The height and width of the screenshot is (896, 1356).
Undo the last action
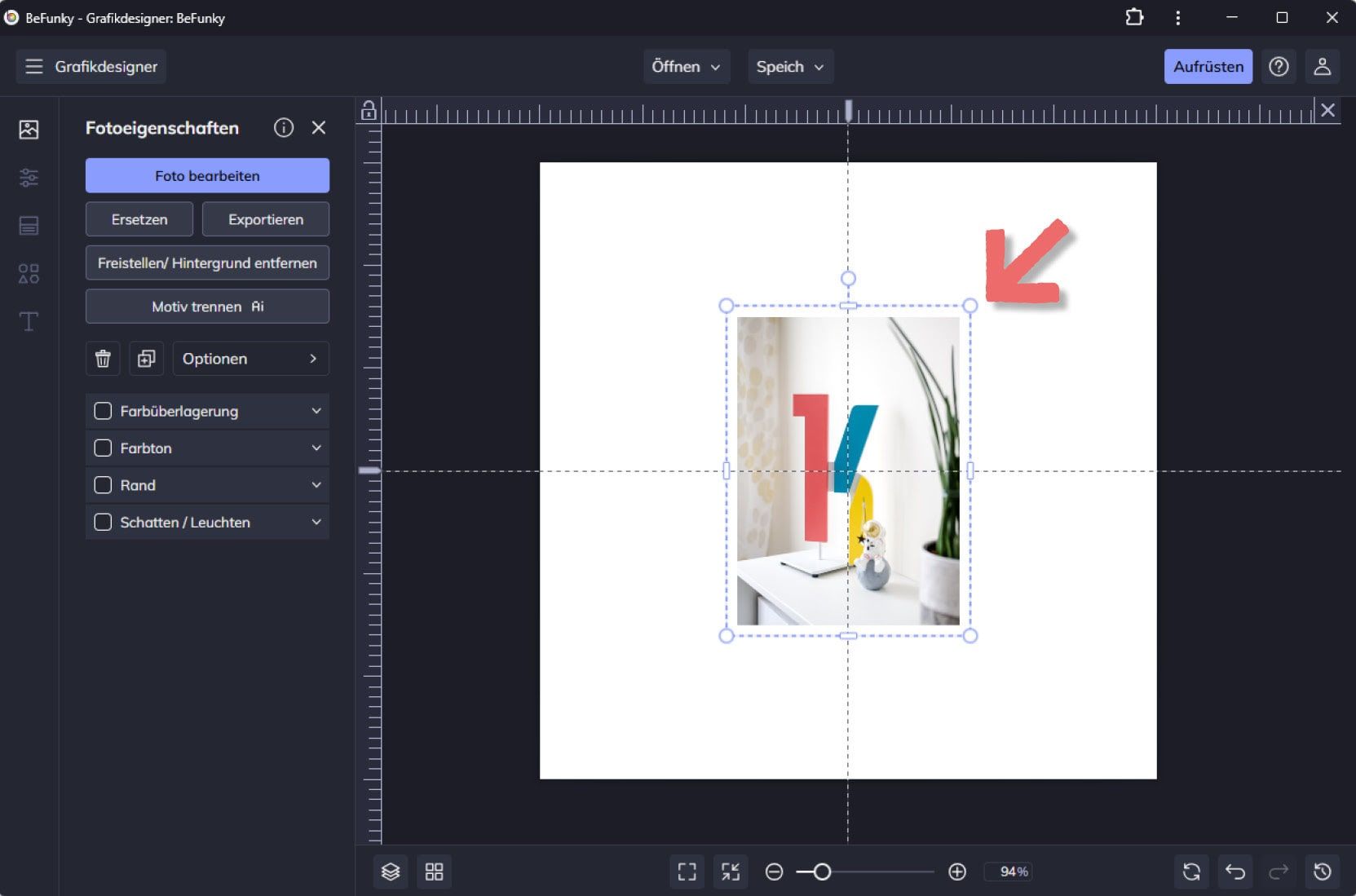[x=1235, y=872]
